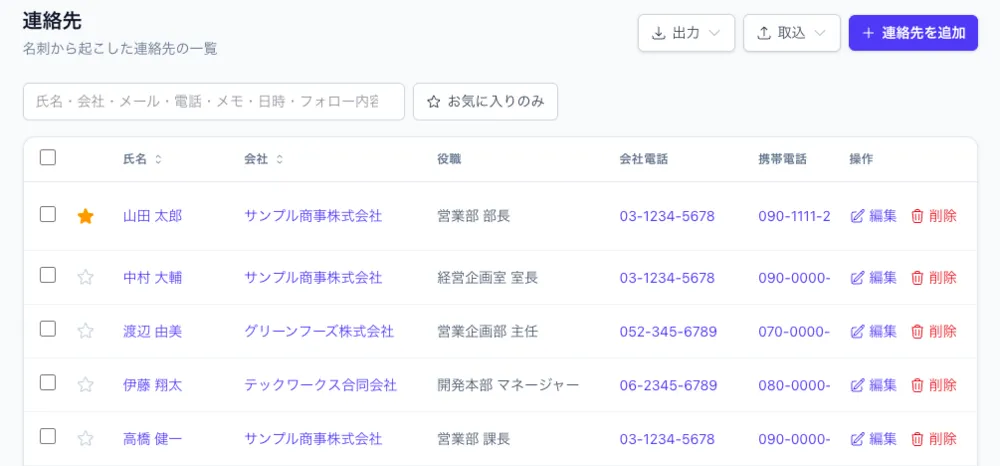The height and width of the screenshot is (466, 1000).
Task: Click the 操作 column header
Action: (861, 160)
